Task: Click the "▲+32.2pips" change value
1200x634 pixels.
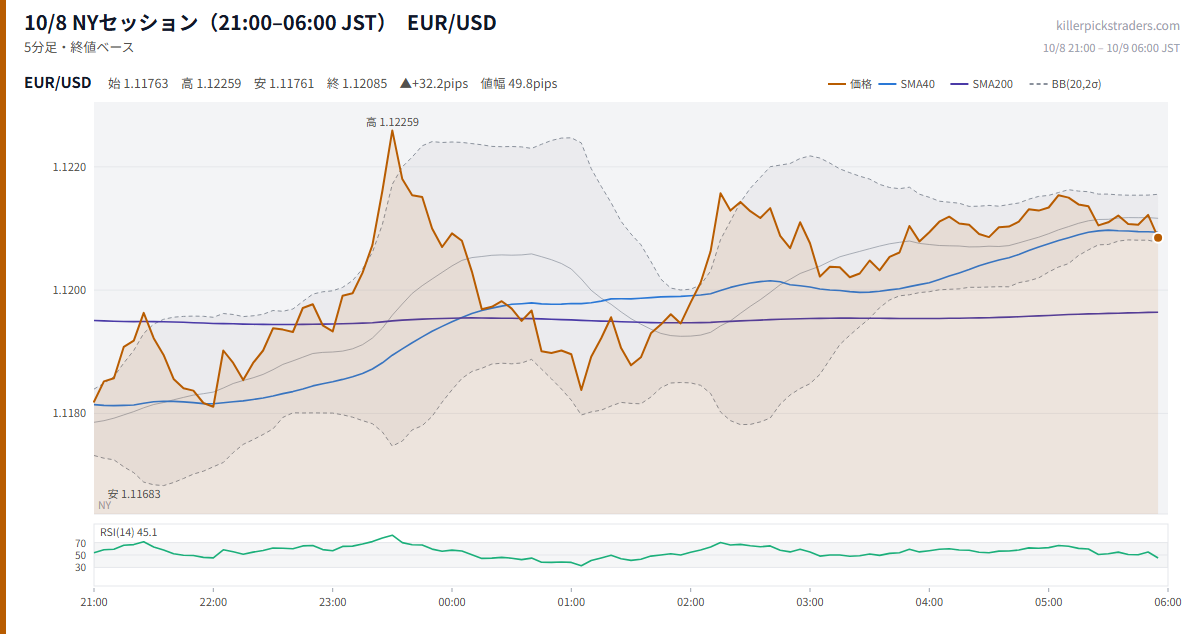Action: 434,84
